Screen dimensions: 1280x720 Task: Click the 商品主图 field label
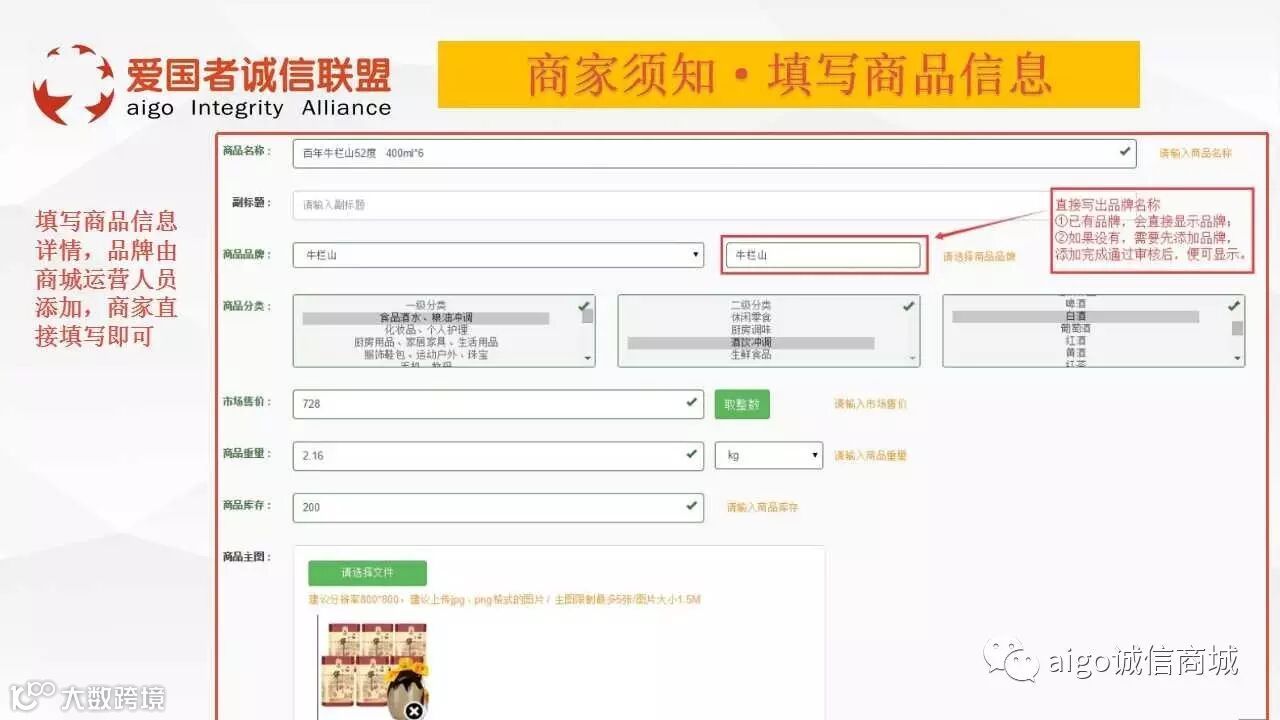(246, 556)
